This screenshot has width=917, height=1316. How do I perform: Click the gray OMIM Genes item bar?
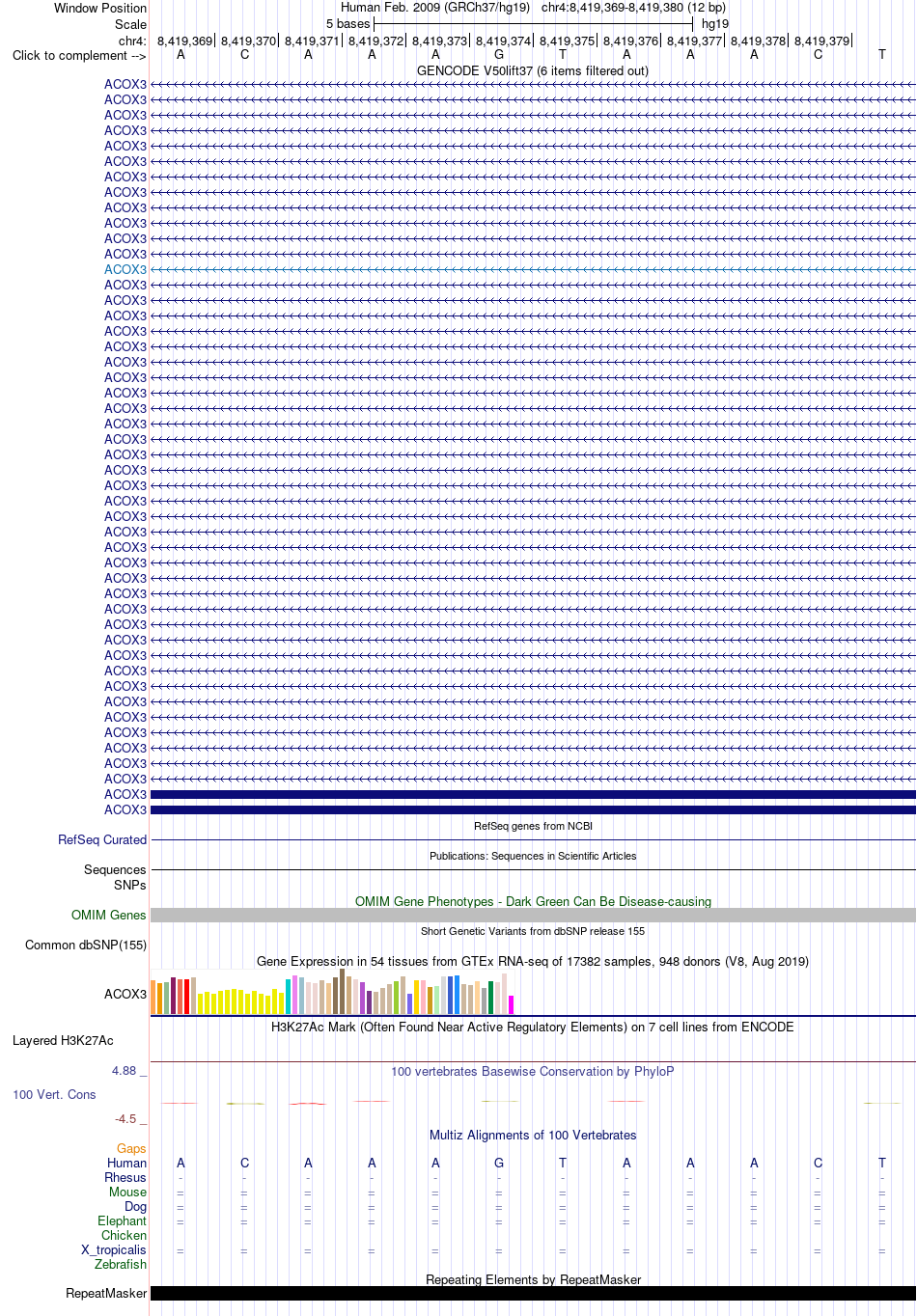533,916
